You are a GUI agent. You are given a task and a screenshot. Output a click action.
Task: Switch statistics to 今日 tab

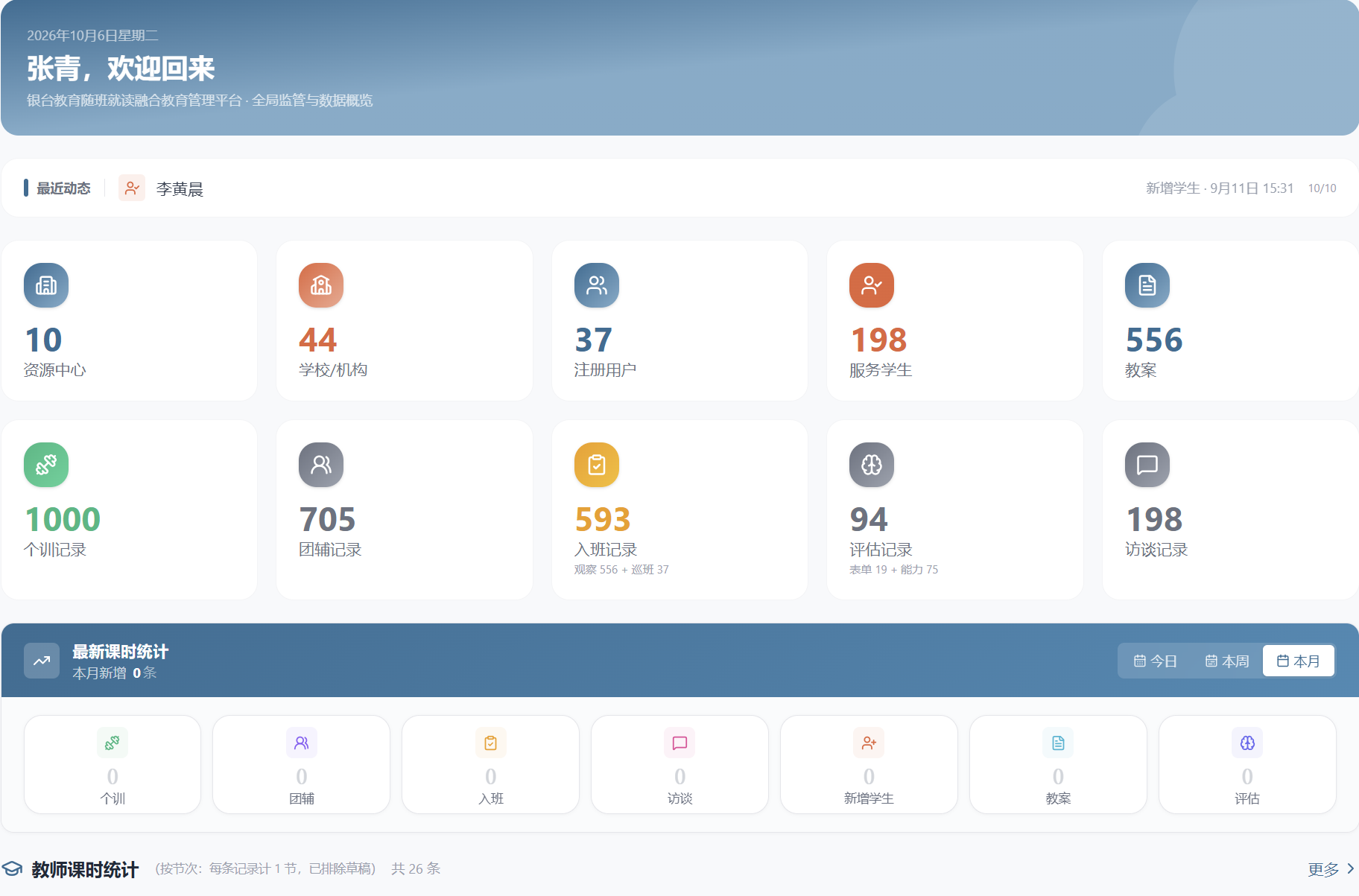pyautogui.click(x=1155, y=661)
